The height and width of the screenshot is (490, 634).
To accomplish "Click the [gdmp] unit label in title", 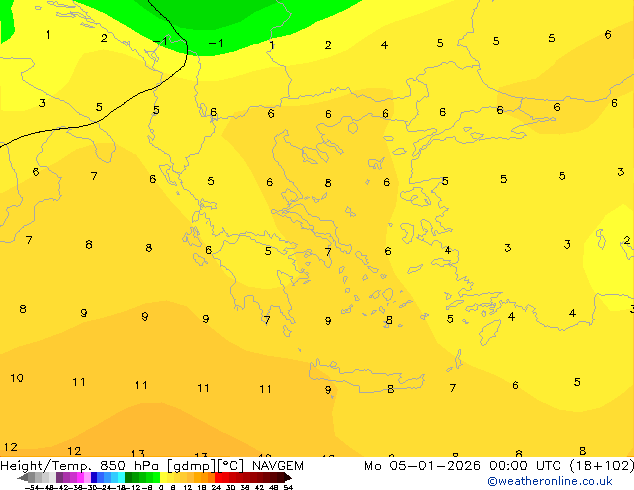I will pyautogui.click(x=191, y=466).
